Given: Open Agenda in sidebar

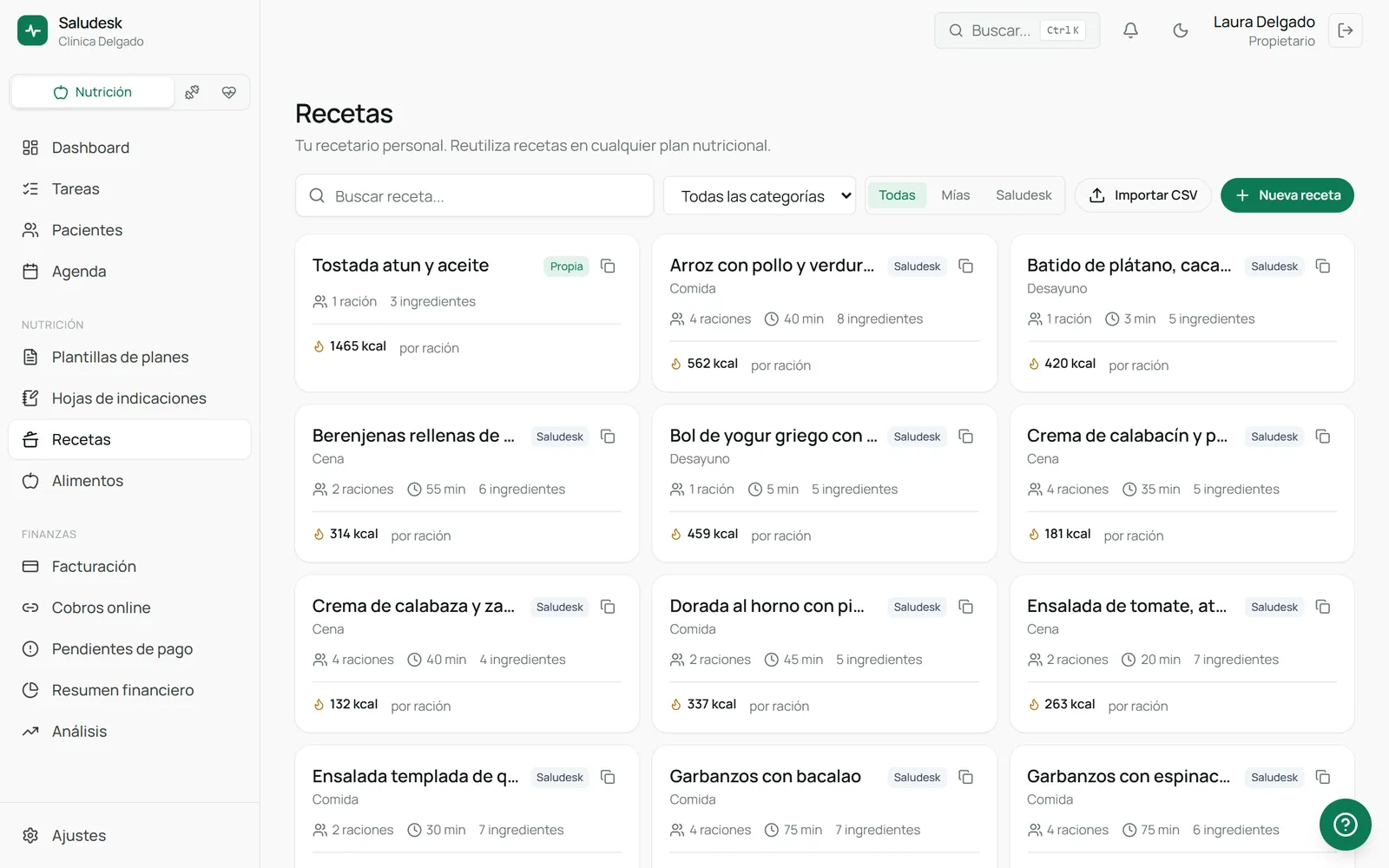Looking at the screenshot, I should 129,272.
